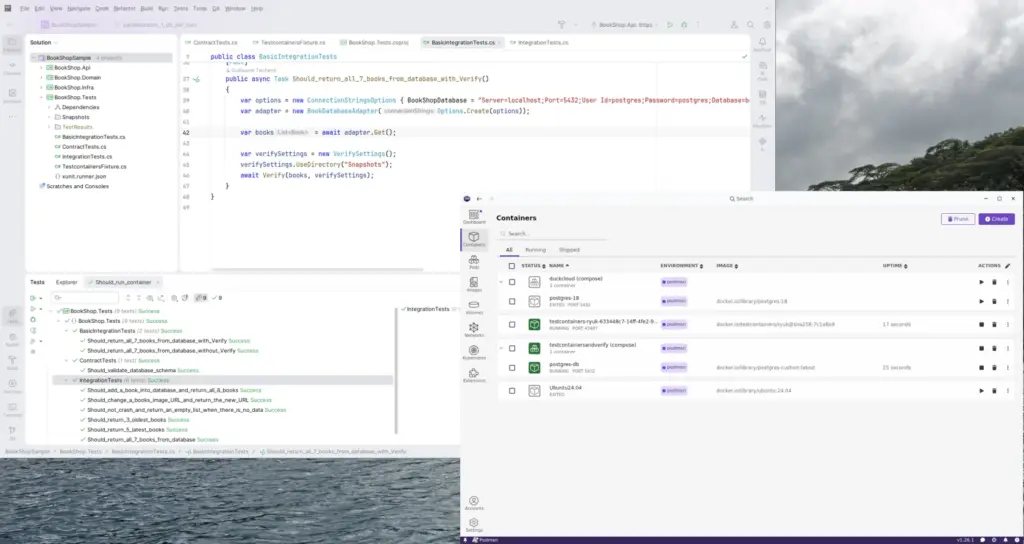The image size is (1024, 544).
Task: Collapse ContractTests node in test results
Action: [66, 360]
